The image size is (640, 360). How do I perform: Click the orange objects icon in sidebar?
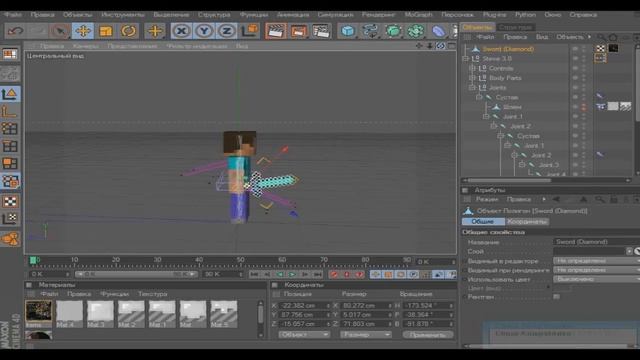click(10, 238)
